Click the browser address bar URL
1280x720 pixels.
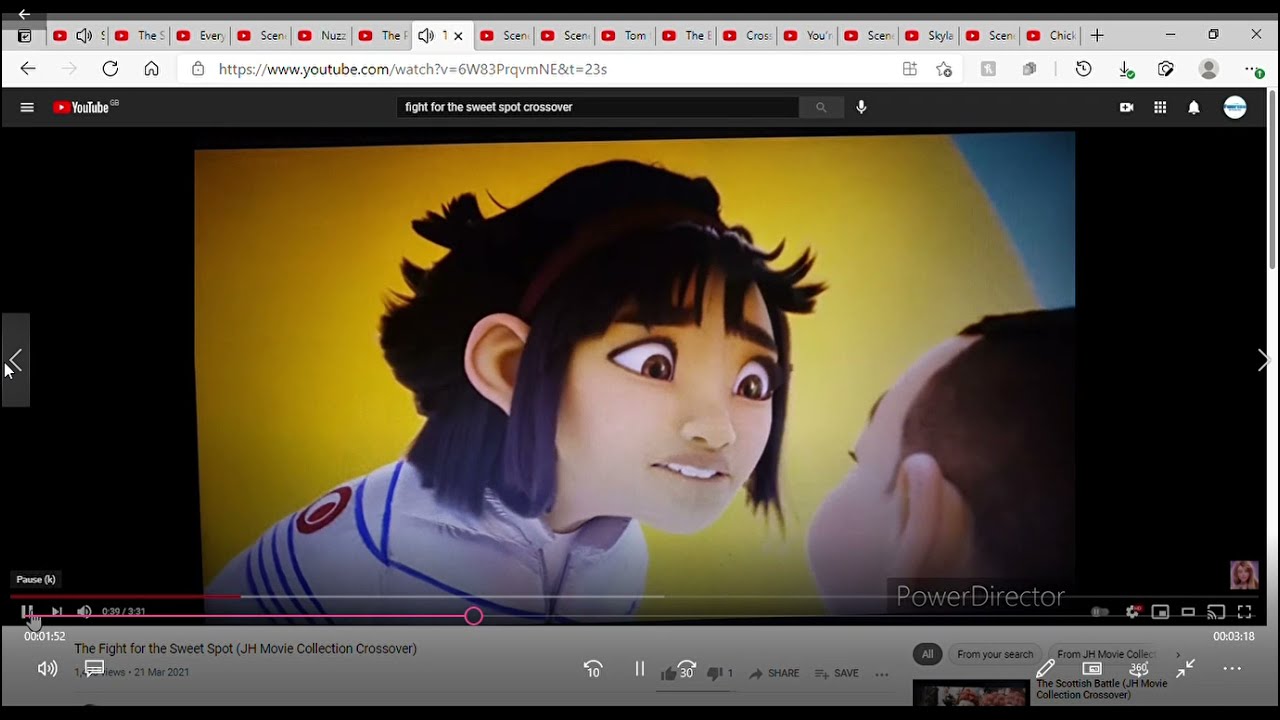click(412, 69)
